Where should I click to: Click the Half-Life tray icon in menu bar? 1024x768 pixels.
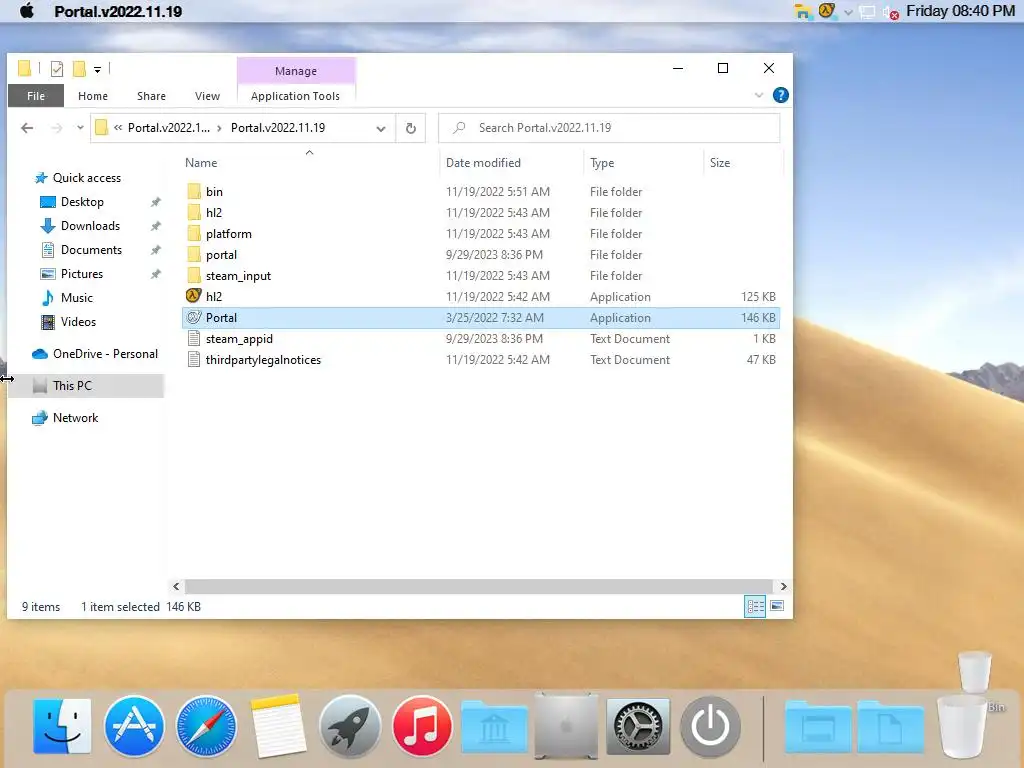[x=827, y=11]
